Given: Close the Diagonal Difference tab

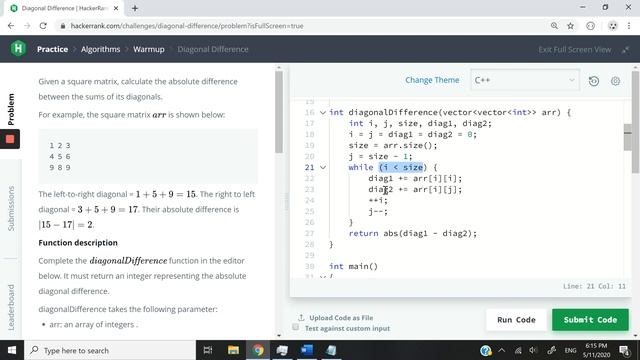Looking at the screenshot, I should click(x=116, y=8).
